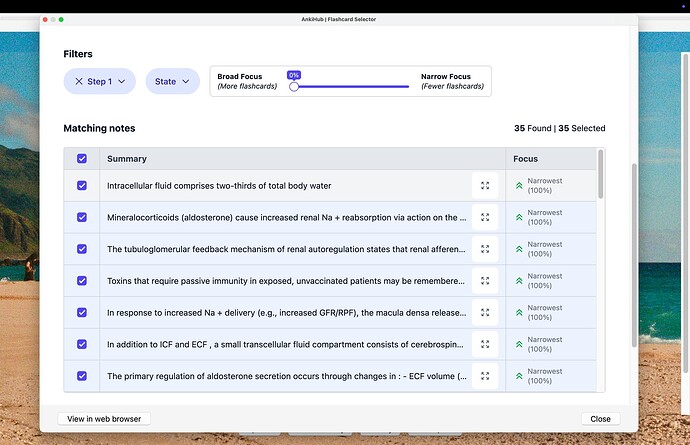690x445 pixels.
Task: Expand the Mineralocorticoids aldosterone note
Action: (x=485, y=217)
